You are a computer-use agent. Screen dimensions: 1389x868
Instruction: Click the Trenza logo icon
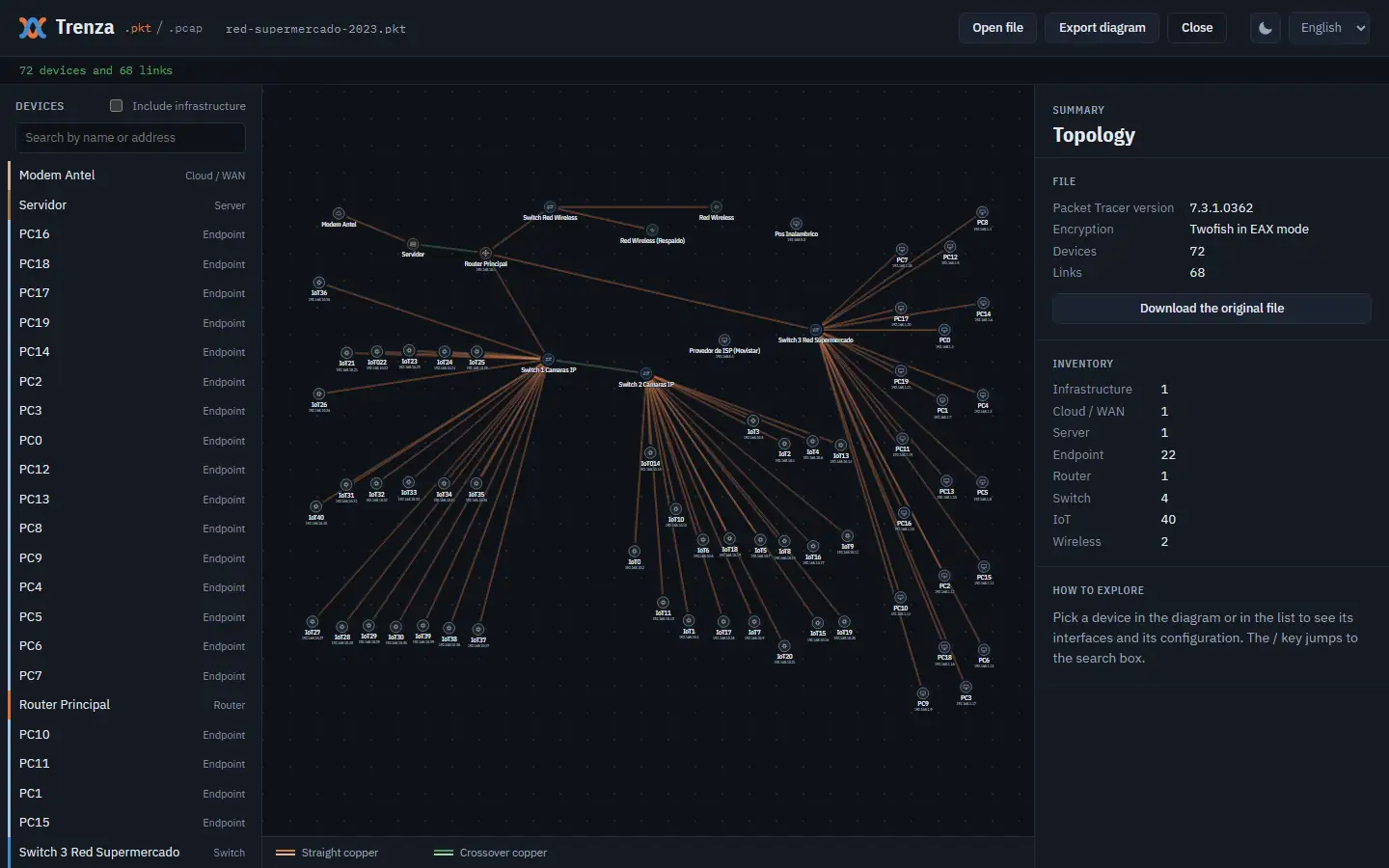(x=32, y=28)
